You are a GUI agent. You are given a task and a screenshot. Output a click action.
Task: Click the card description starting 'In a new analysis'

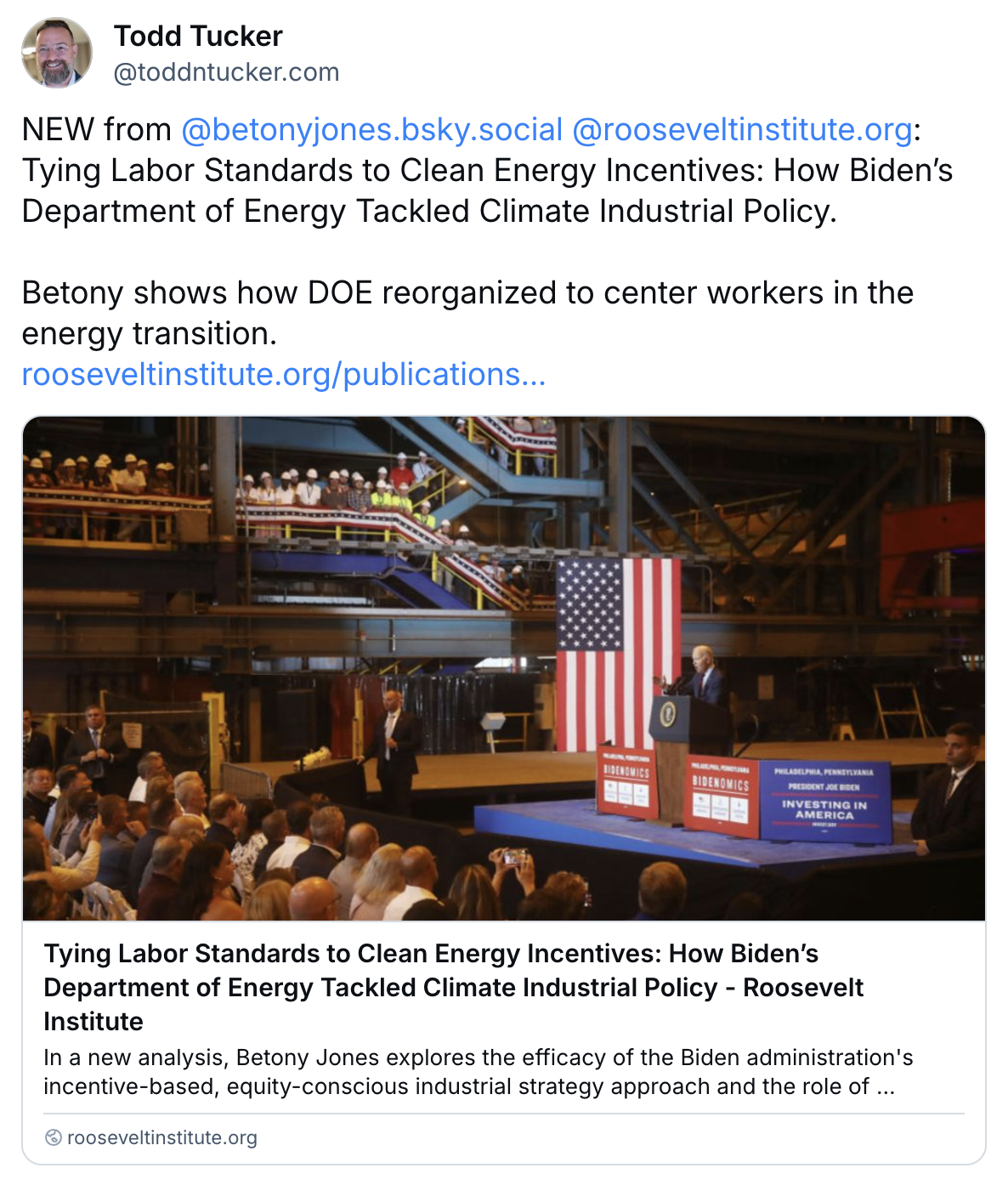478,1072
